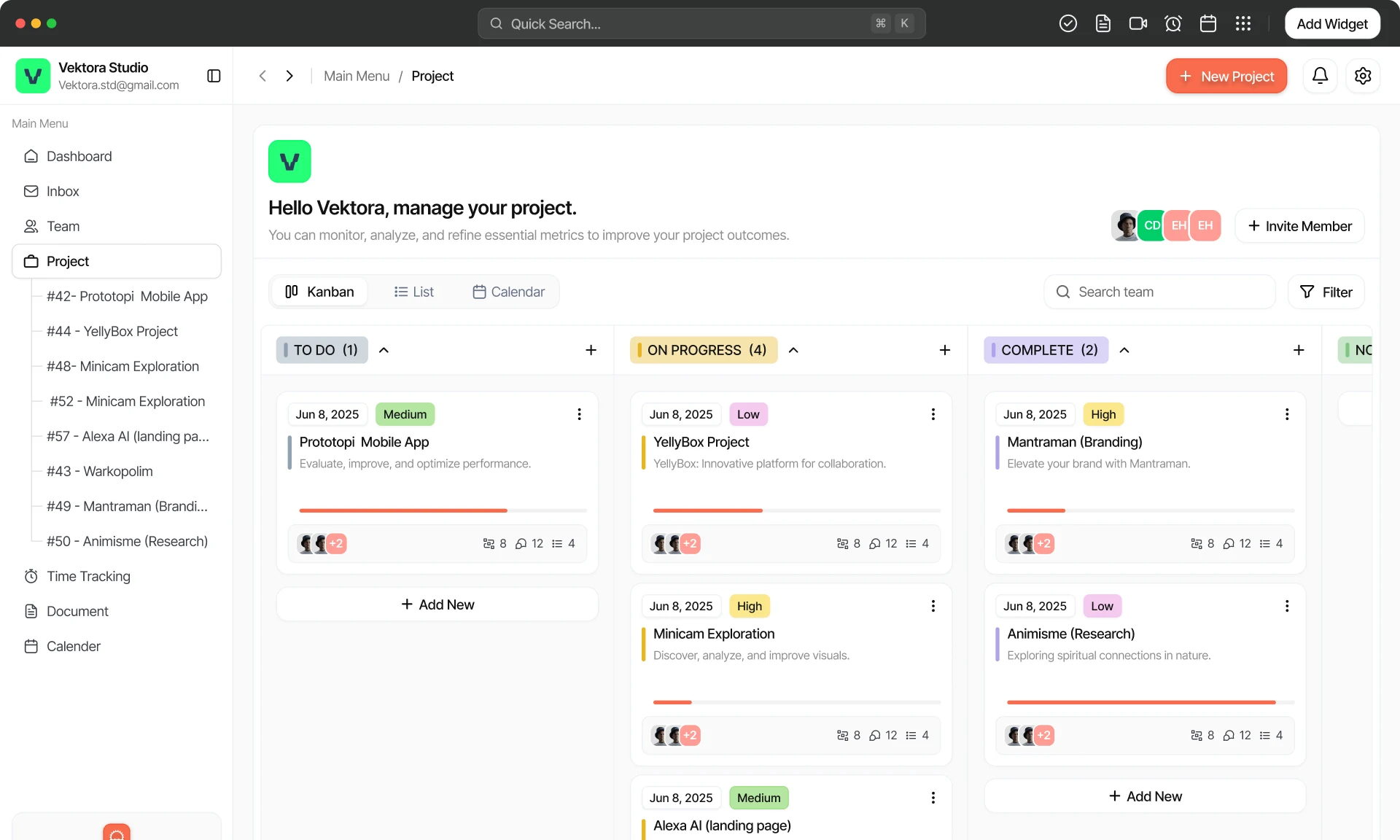Open Inbox via its sidebar envelope icon

(32, 191)
